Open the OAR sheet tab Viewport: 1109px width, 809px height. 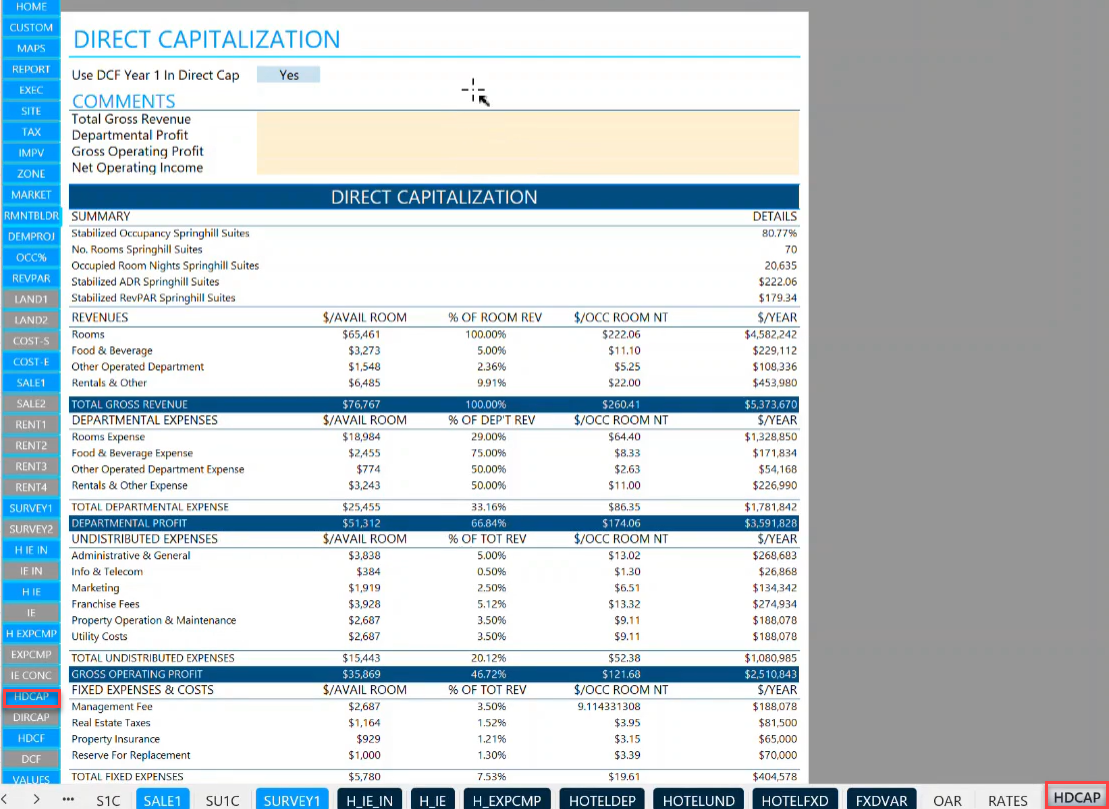coord(947,800)
